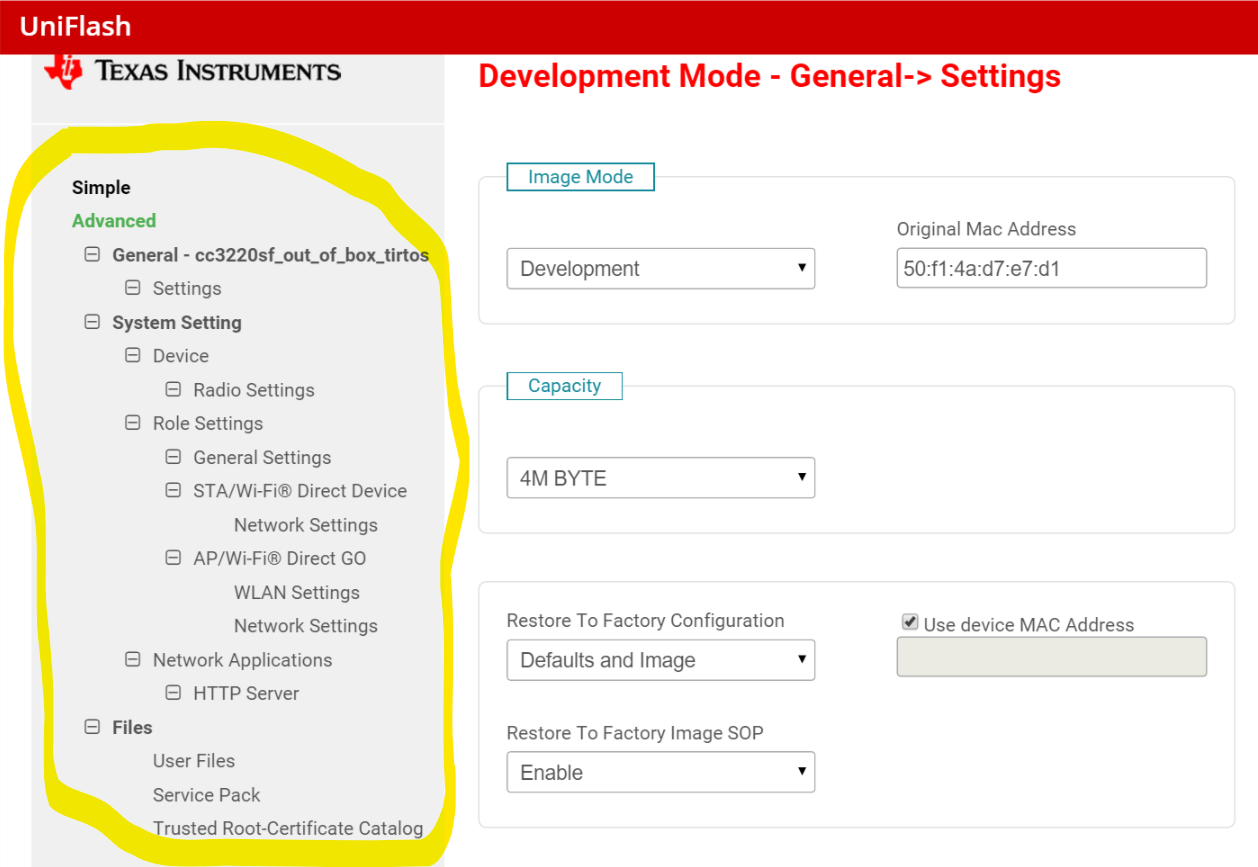Open the Image Mode Development dropdown
Screen dimensions: 1258x867
(x=661, y=268)
